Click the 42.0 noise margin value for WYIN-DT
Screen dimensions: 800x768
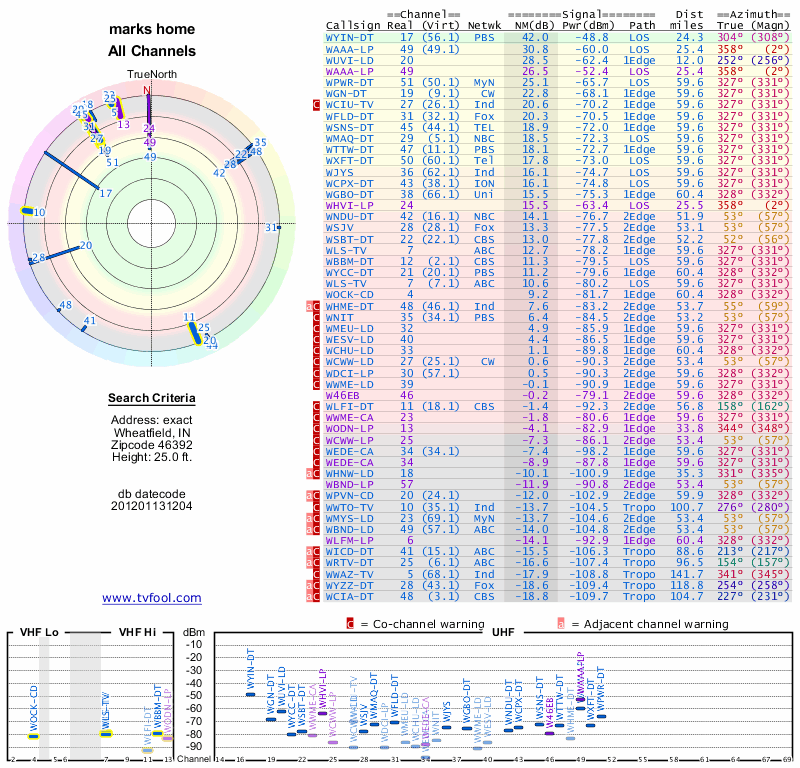pyautogui.click(x=535, y=38)
